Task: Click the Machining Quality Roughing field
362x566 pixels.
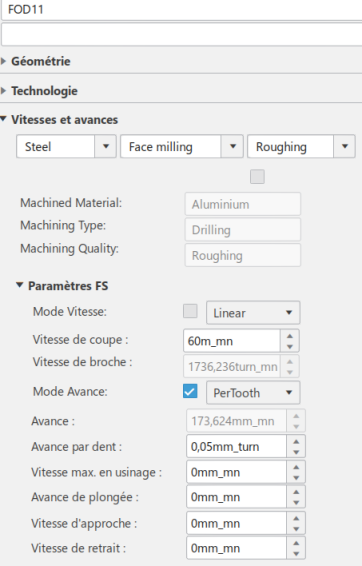Action: pos(243,255)
